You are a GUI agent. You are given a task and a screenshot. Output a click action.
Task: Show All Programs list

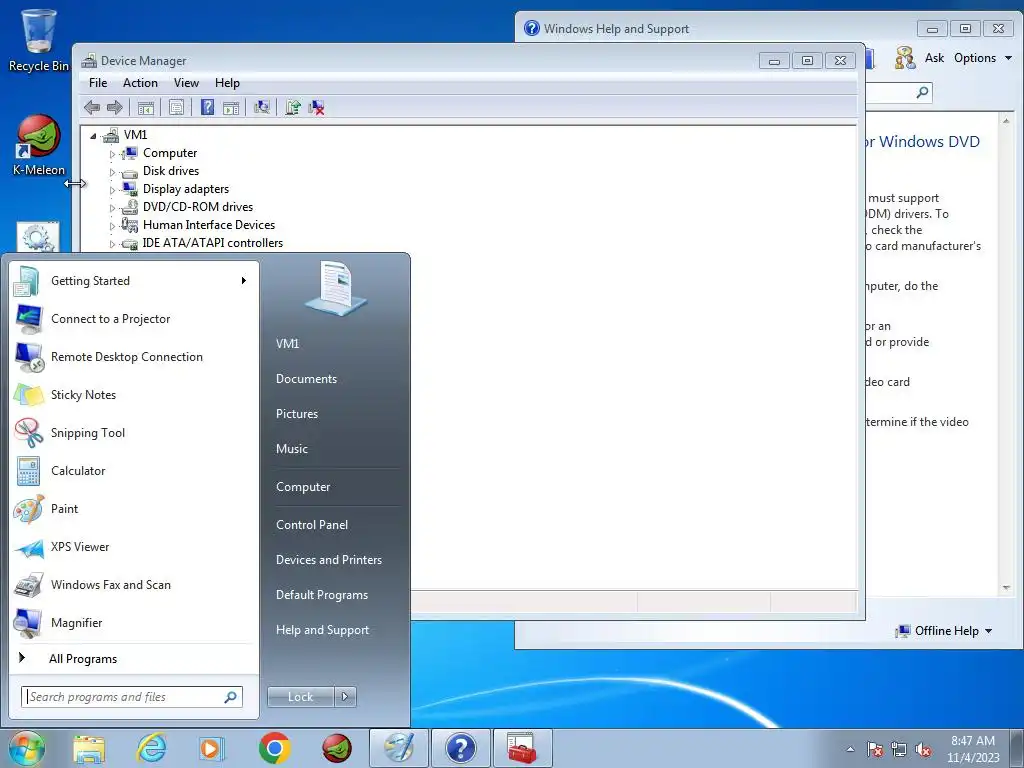point(133,659)
